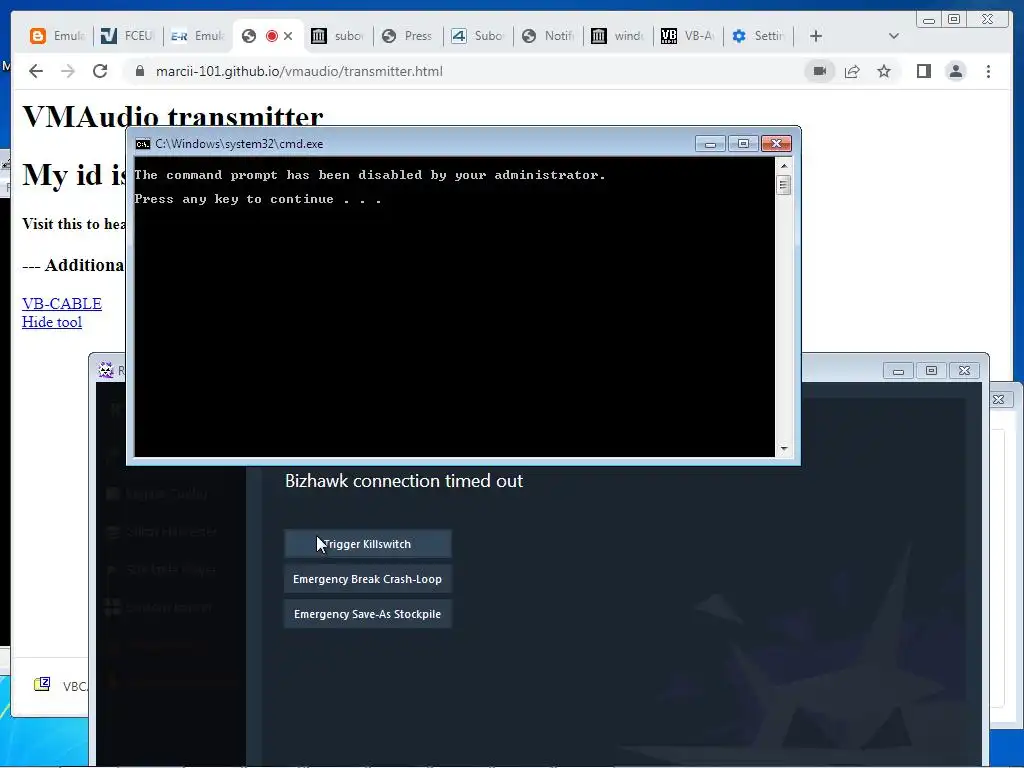Click the cmd scrollbar thumb
This screenshot has height=768, width=1024.
point(784,185)
